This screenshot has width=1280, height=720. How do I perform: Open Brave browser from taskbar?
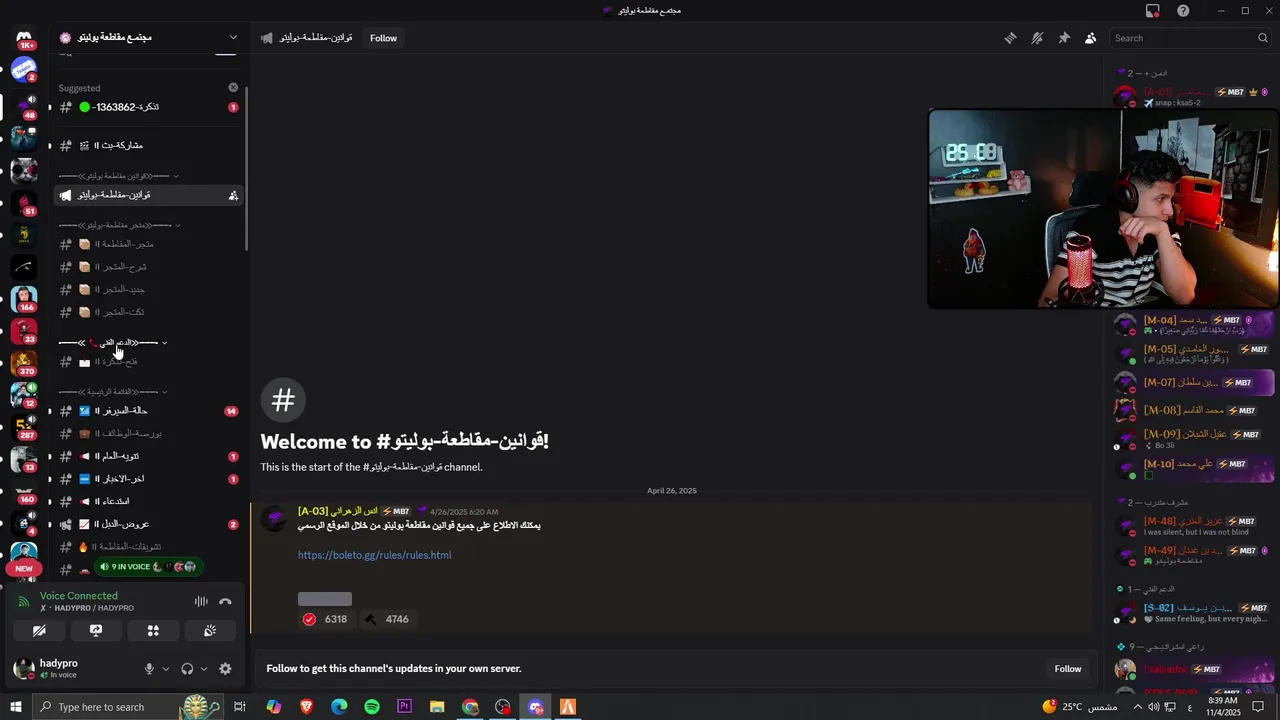pos(306,707)
